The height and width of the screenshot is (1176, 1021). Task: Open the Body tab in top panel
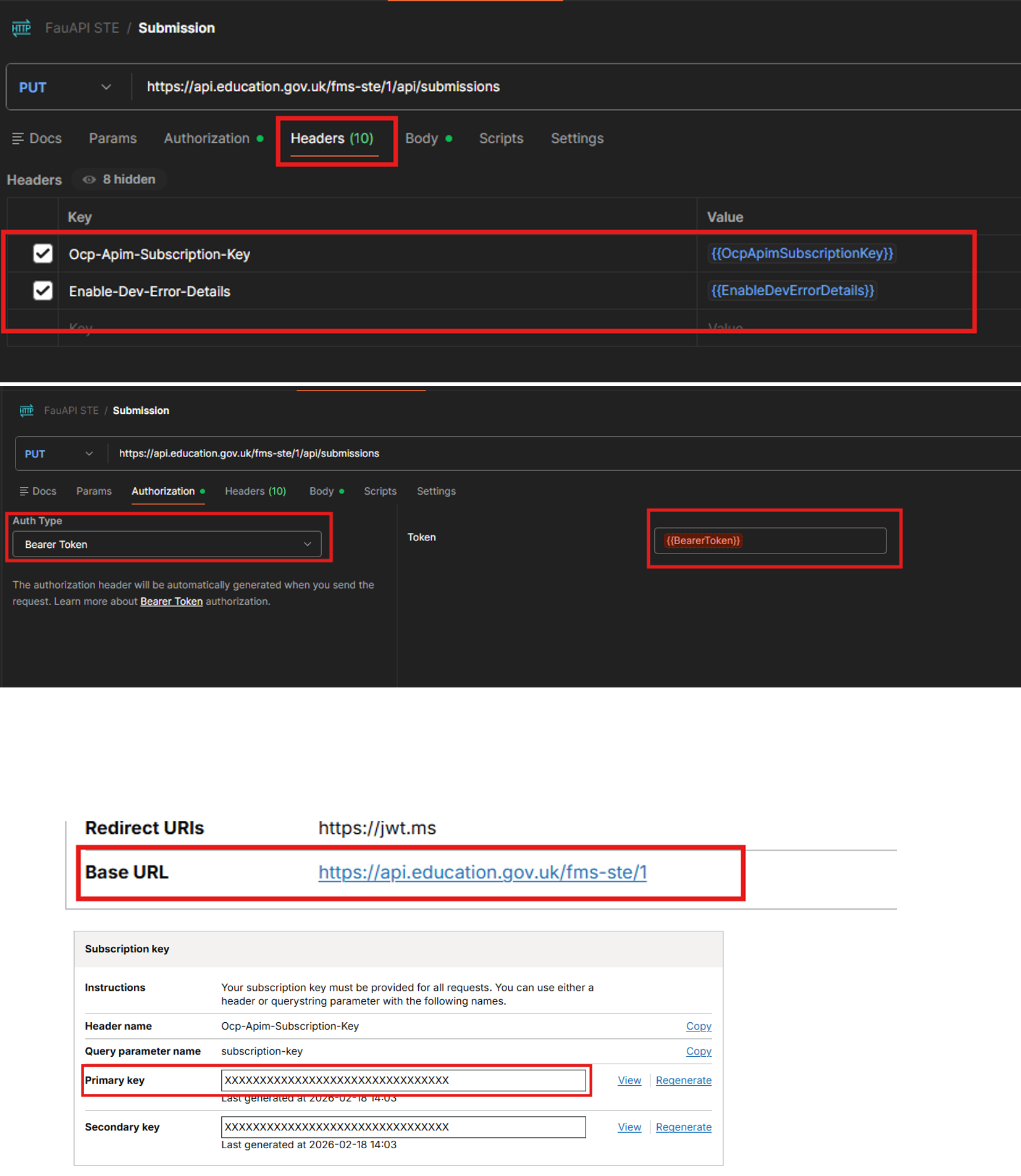[428, 138]
